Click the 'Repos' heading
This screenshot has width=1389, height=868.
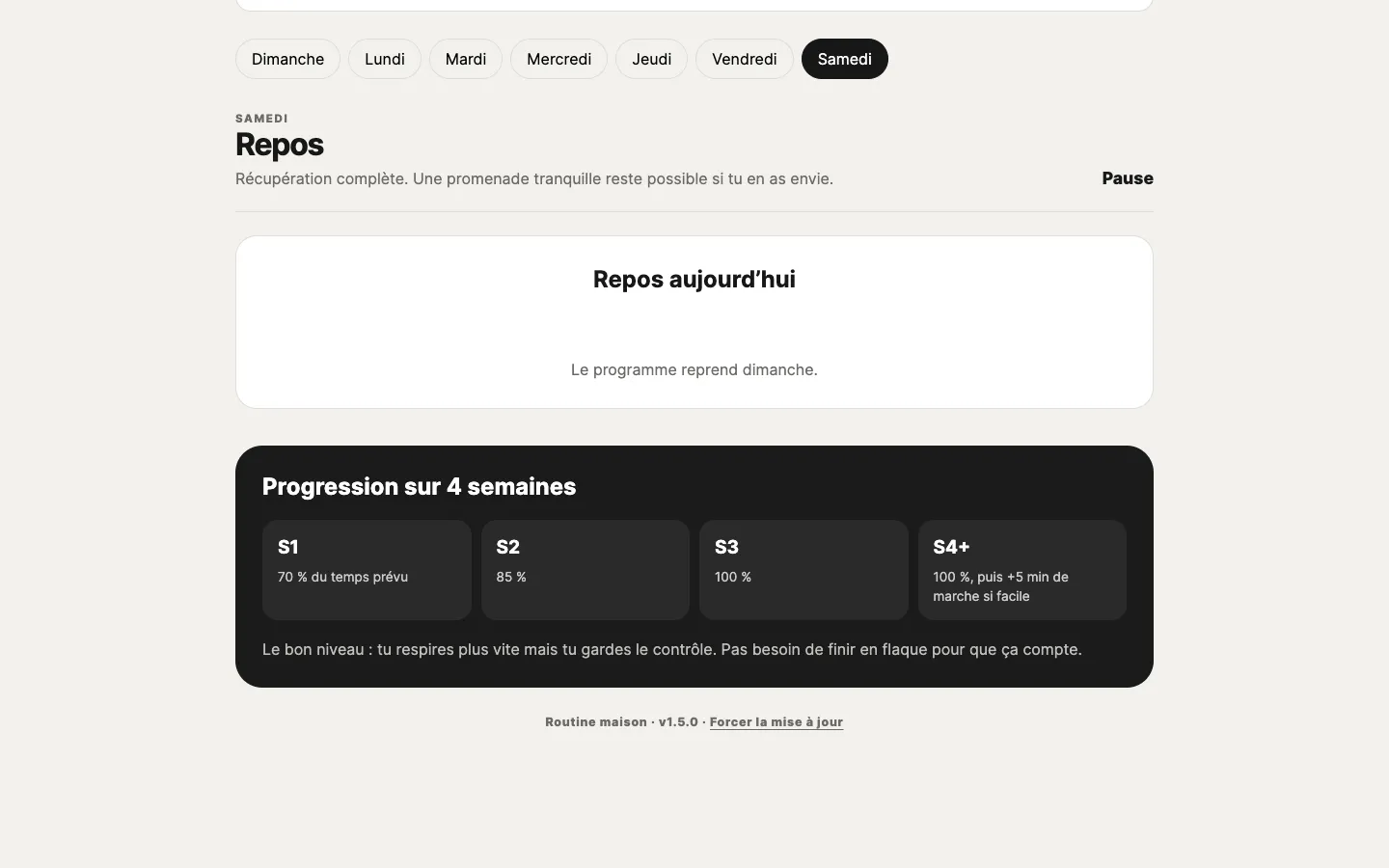280,145
